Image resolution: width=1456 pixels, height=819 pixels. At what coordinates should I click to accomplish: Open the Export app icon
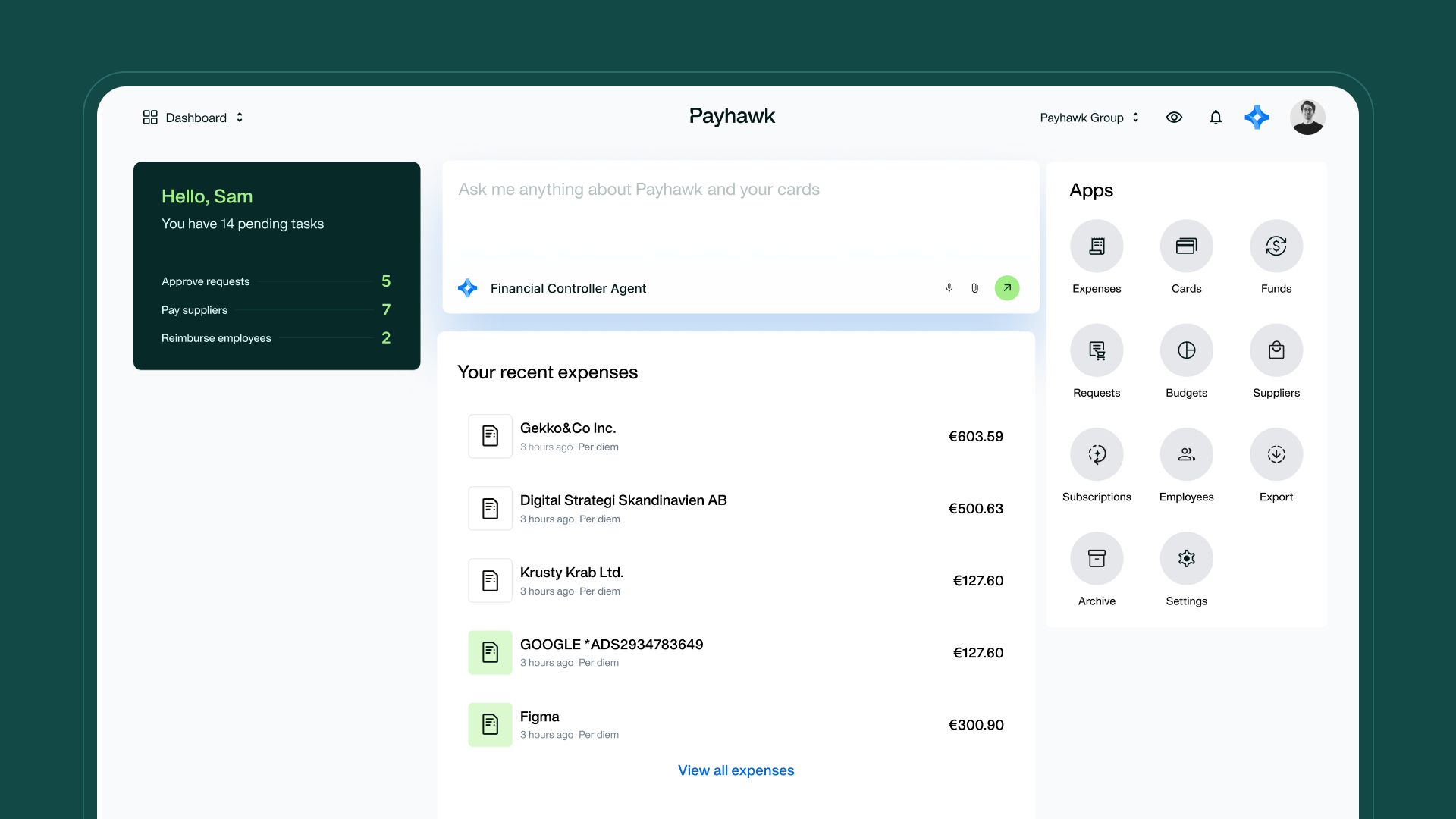pos(1276,453)
